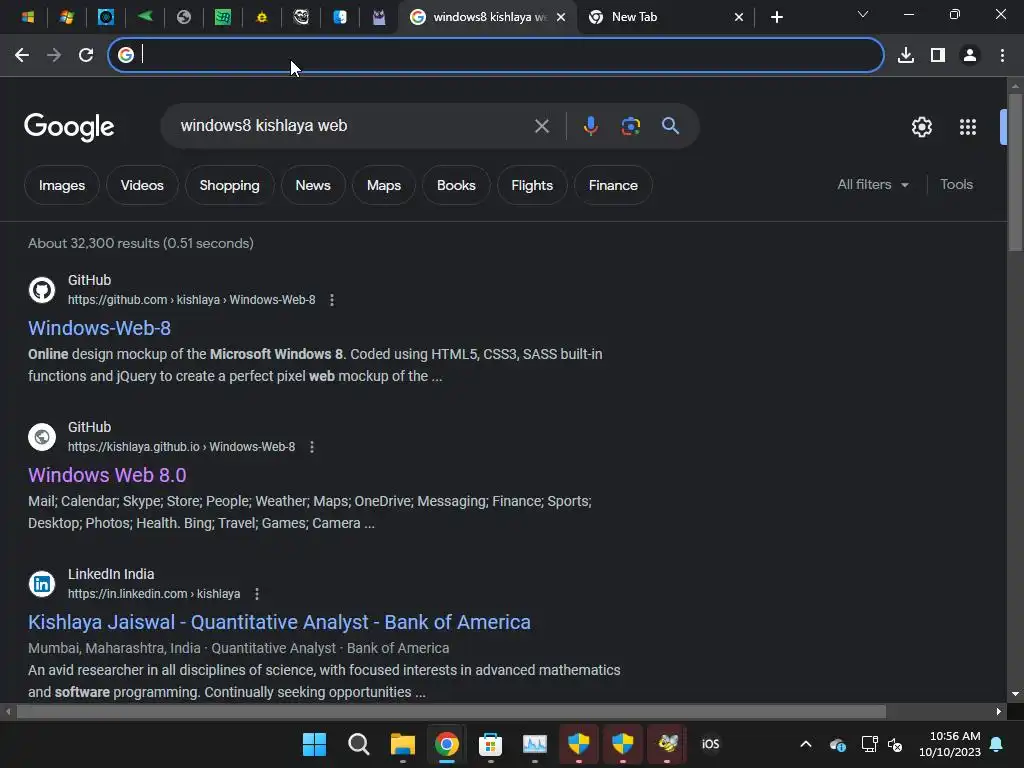Search by image with Google Lens
This screenshot has width=1024, height=768.
tap(630, 126)
